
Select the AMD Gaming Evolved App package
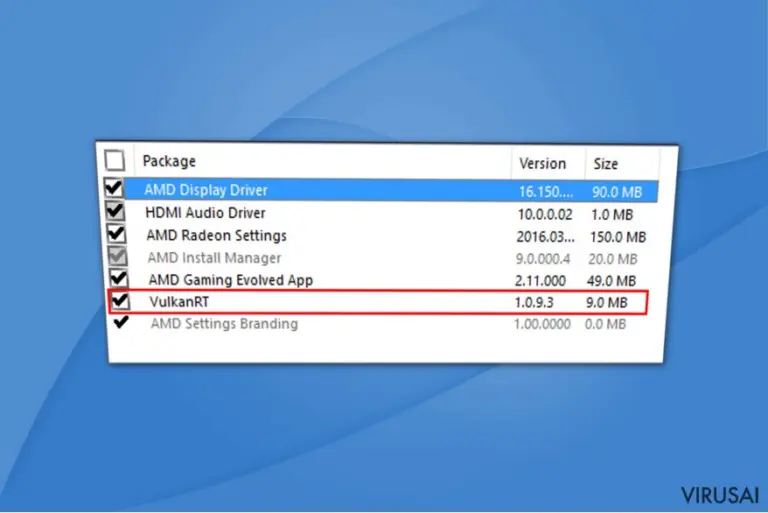[x=231, y=280]
